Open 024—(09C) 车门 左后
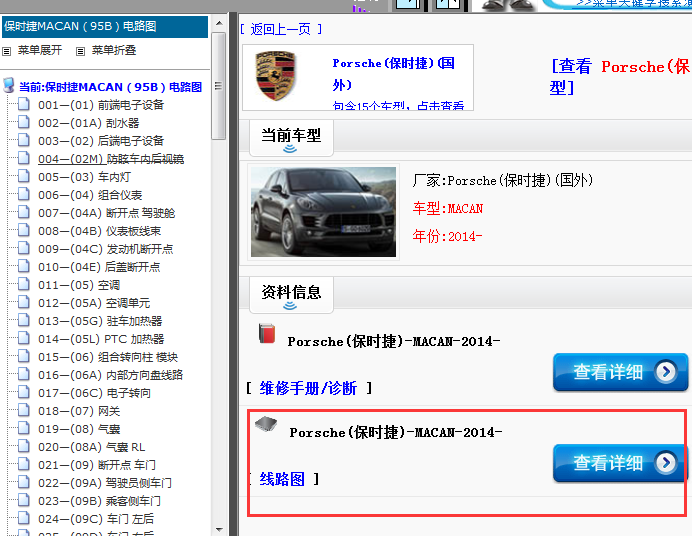This screenshot has width=692, height=536. 96,519
